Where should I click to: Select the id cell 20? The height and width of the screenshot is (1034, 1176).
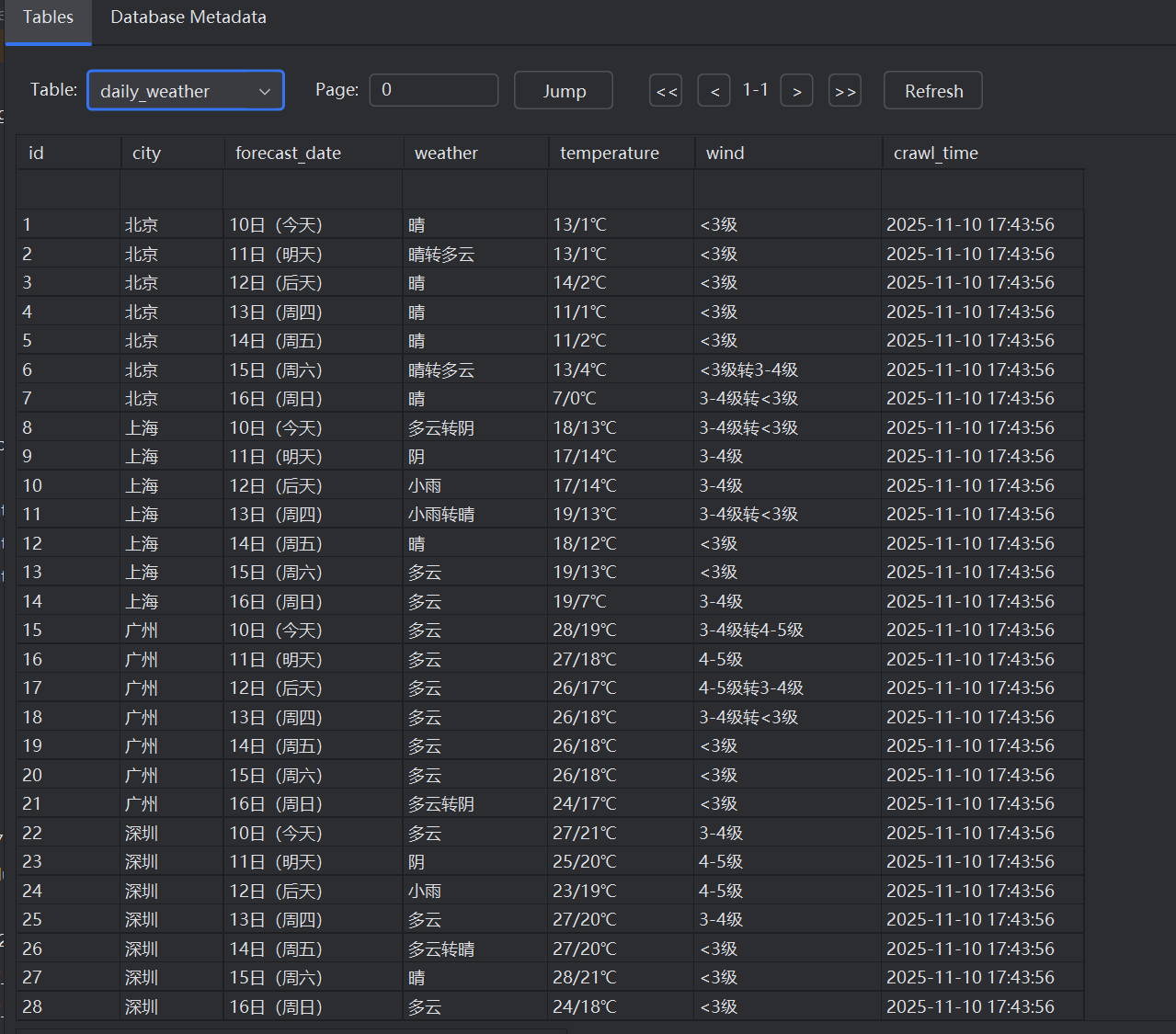click(68, 775)
